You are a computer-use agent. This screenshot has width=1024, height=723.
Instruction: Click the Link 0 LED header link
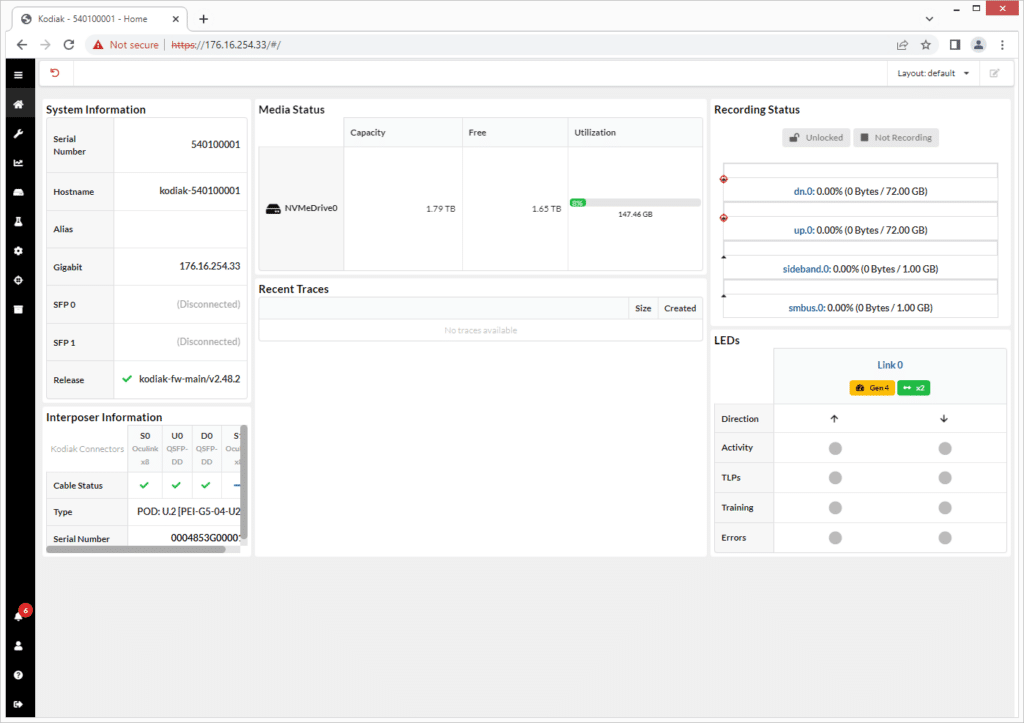(889, 365)
